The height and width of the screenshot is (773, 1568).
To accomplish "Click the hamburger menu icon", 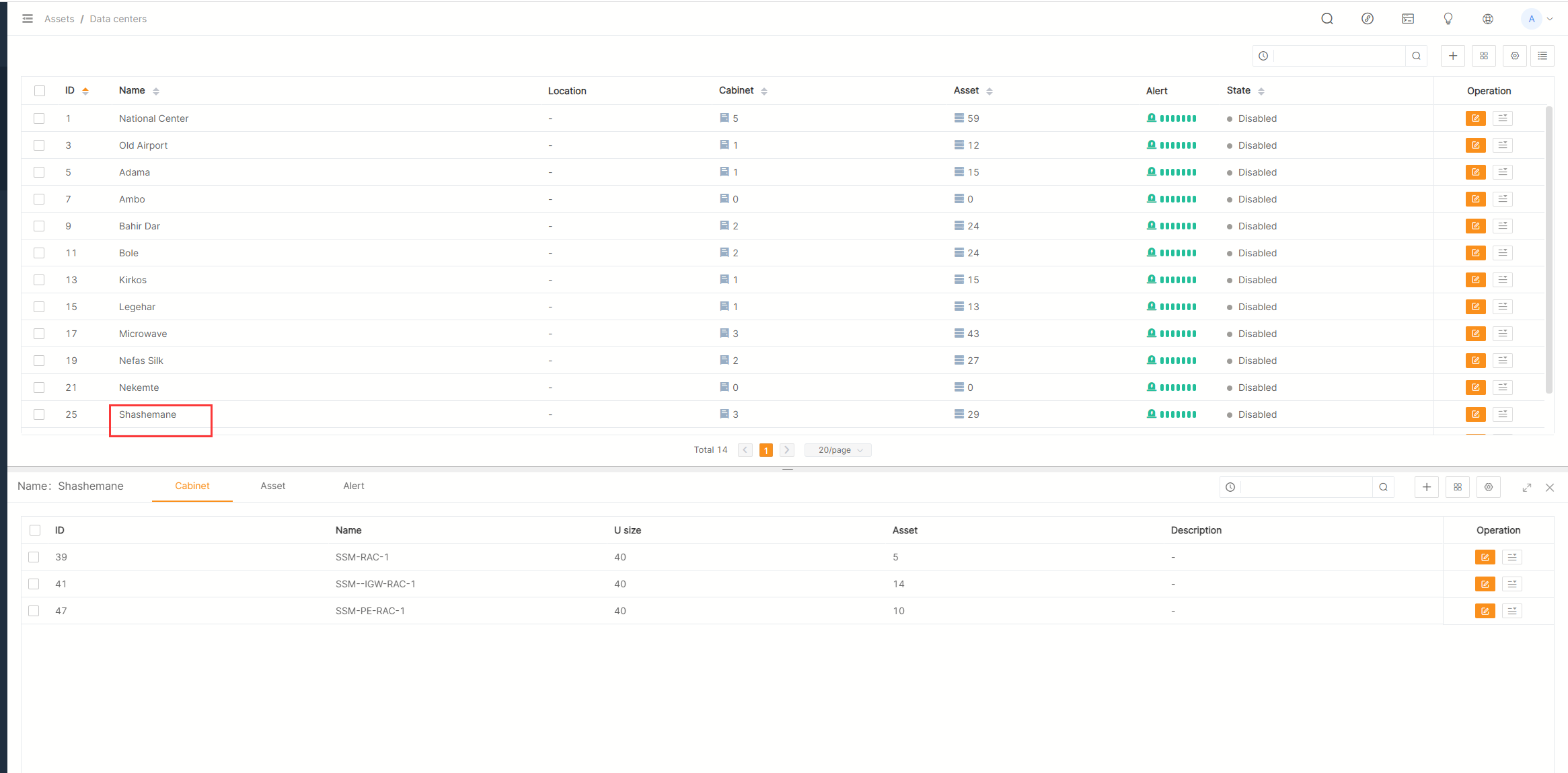I will click(28, 19).
